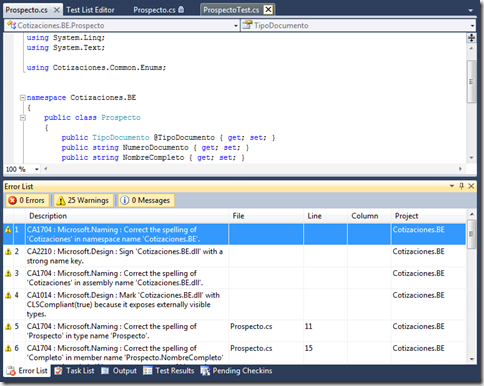Image resolution: width=484 pixels, height=386 pixels.
Task: Click the horizontal scroll right arrow in the editor
Action: click(x=460, y=169)
